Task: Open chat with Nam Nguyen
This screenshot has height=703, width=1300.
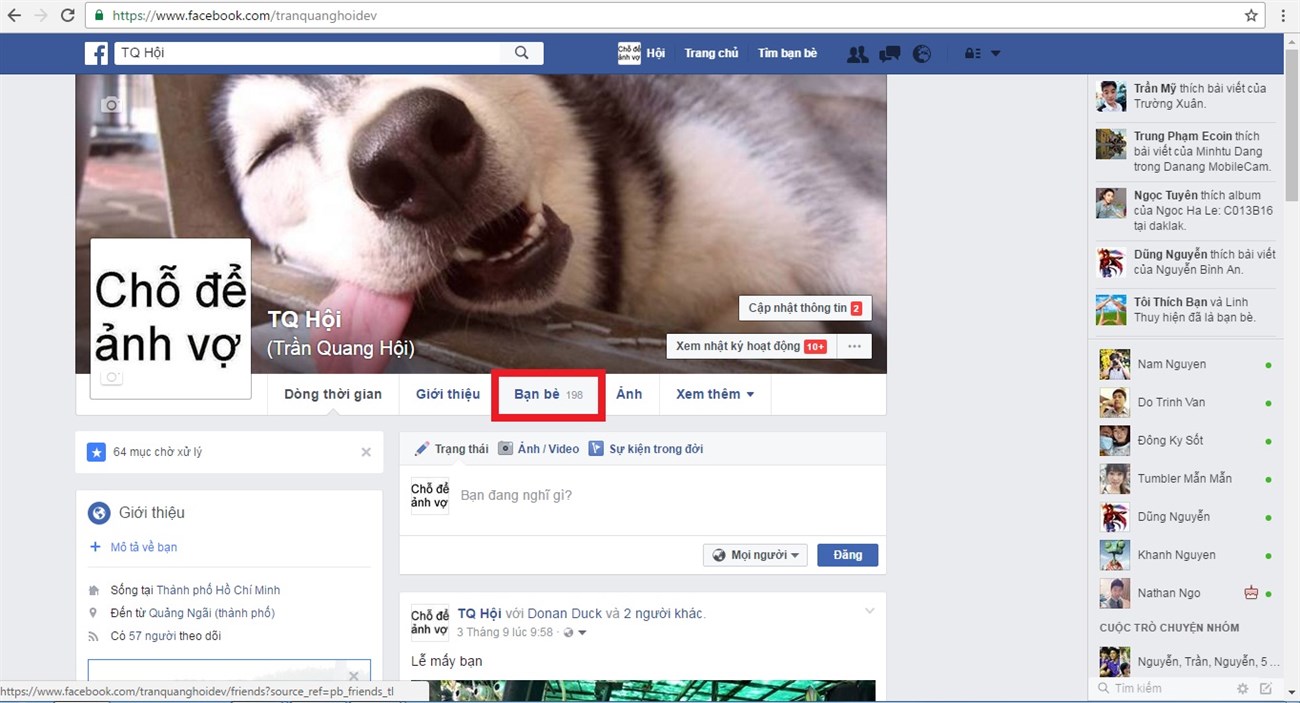Action: pyautogui.click(x=1185, y=364)
